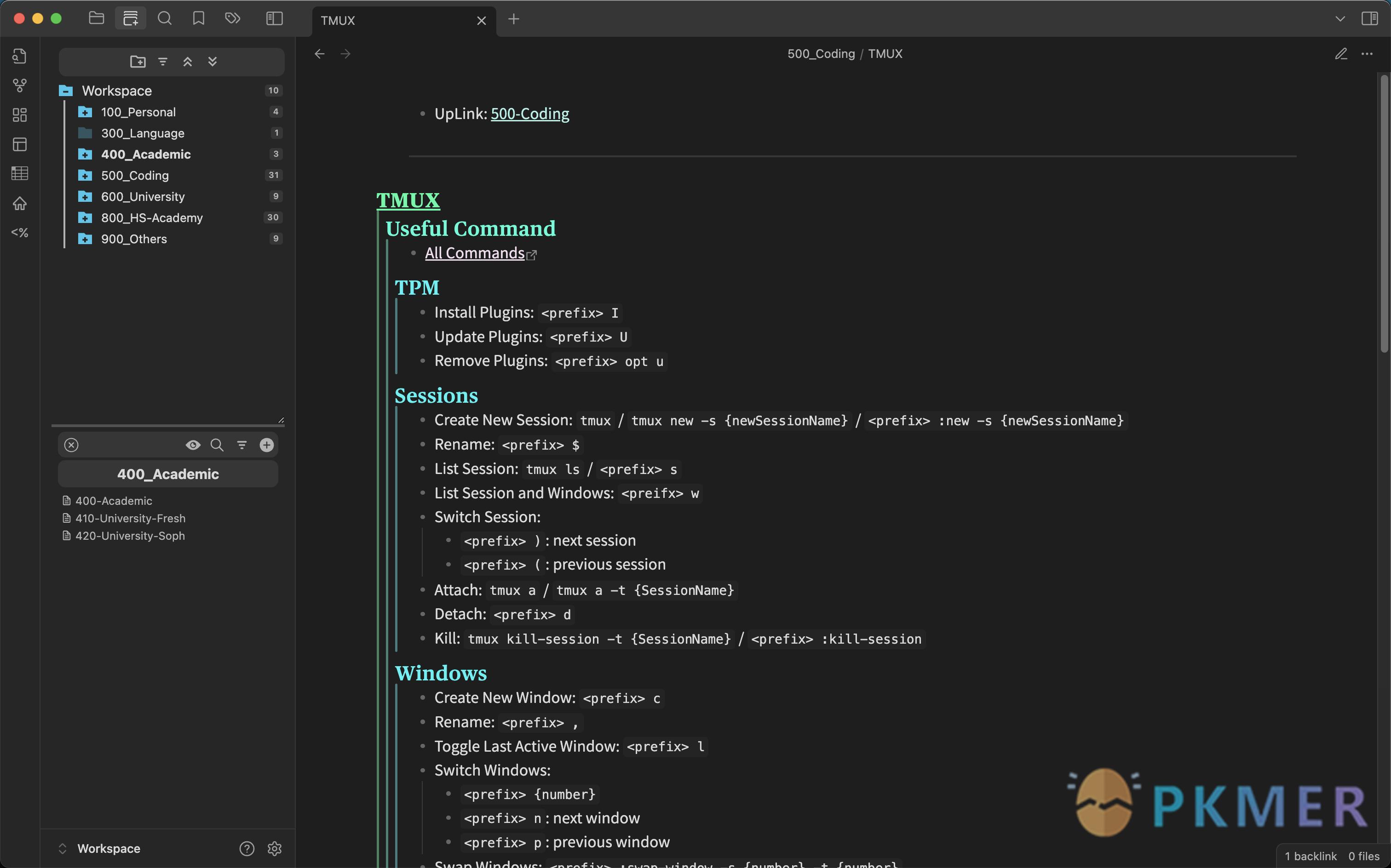Close the TMUX tab
Viewport: 1391px width, 868px height.
click(481, 21)
